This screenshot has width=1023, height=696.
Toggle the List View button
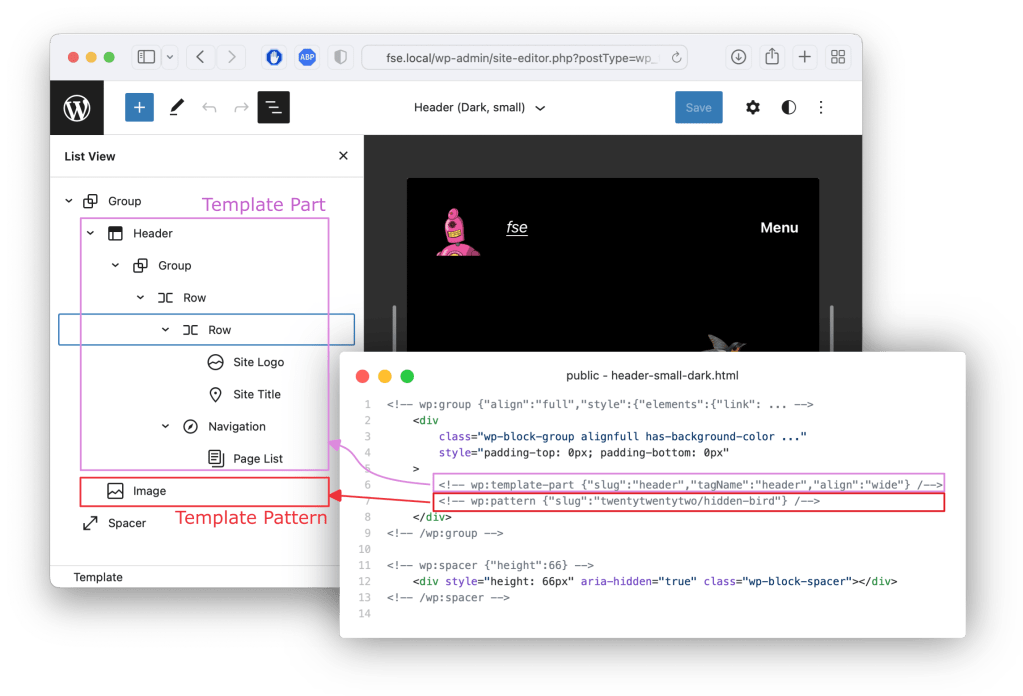tap(273, 108)
